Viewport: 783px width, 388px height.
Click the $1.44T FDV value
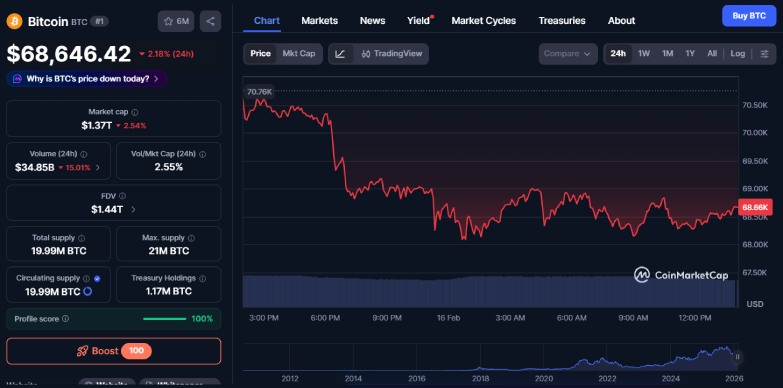[107, 210]
